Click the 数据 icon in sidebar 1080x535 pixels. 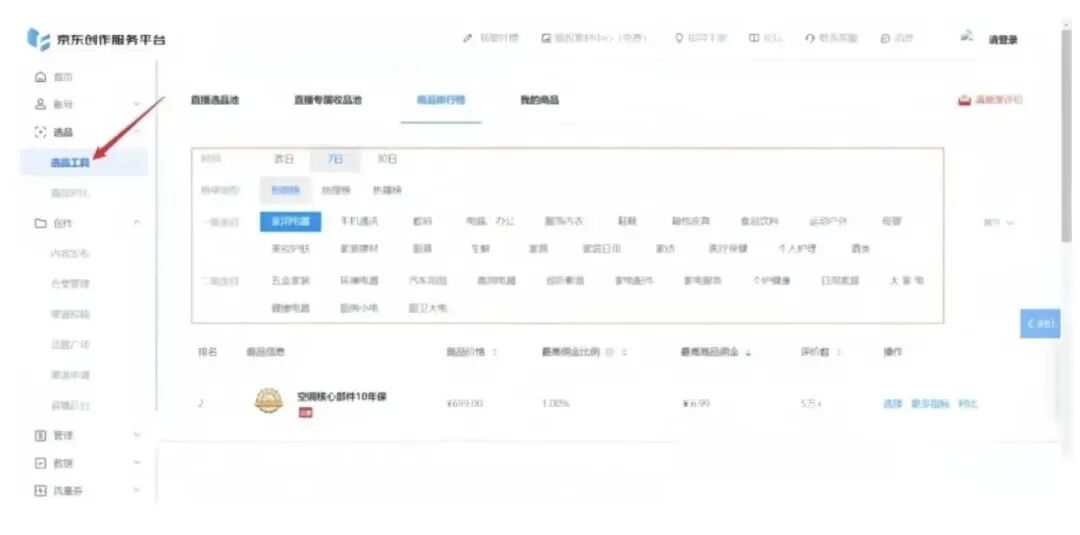point(40,463)
